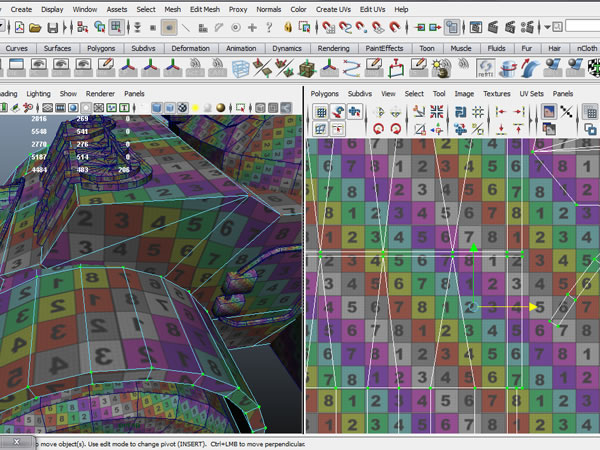600x450 pixels.
Task: Open the input line operations dropdown arrow
Action: 547,27
